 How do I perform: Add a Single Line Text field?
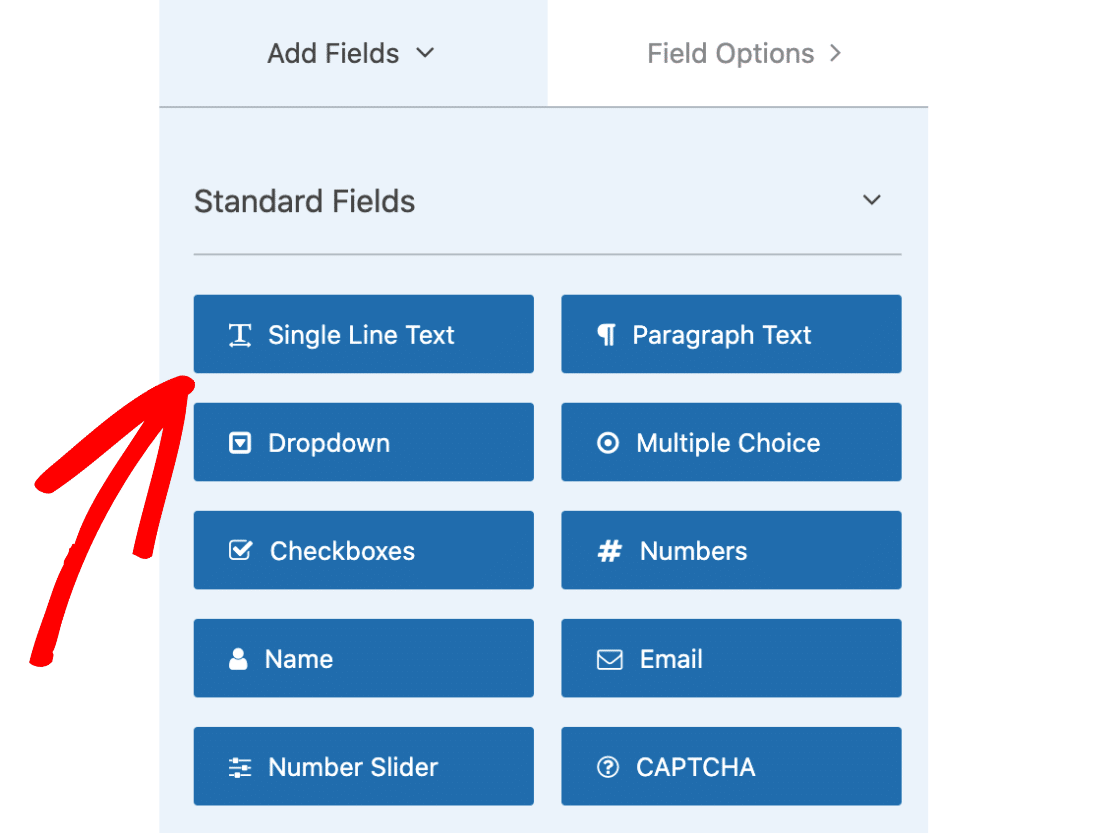363,334
